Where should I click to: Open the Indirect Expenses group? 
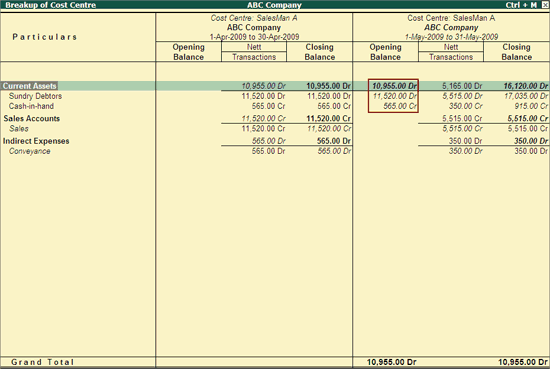36,141
